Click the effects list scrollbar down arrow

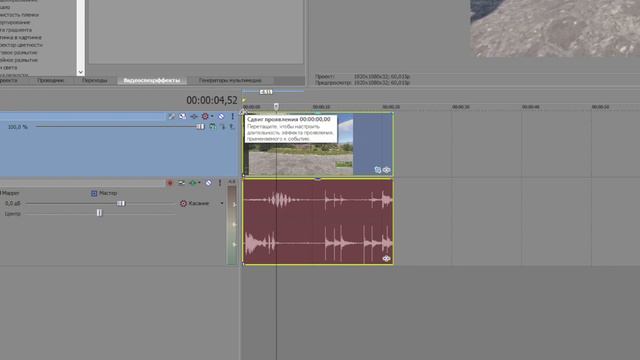coord(80,72)
